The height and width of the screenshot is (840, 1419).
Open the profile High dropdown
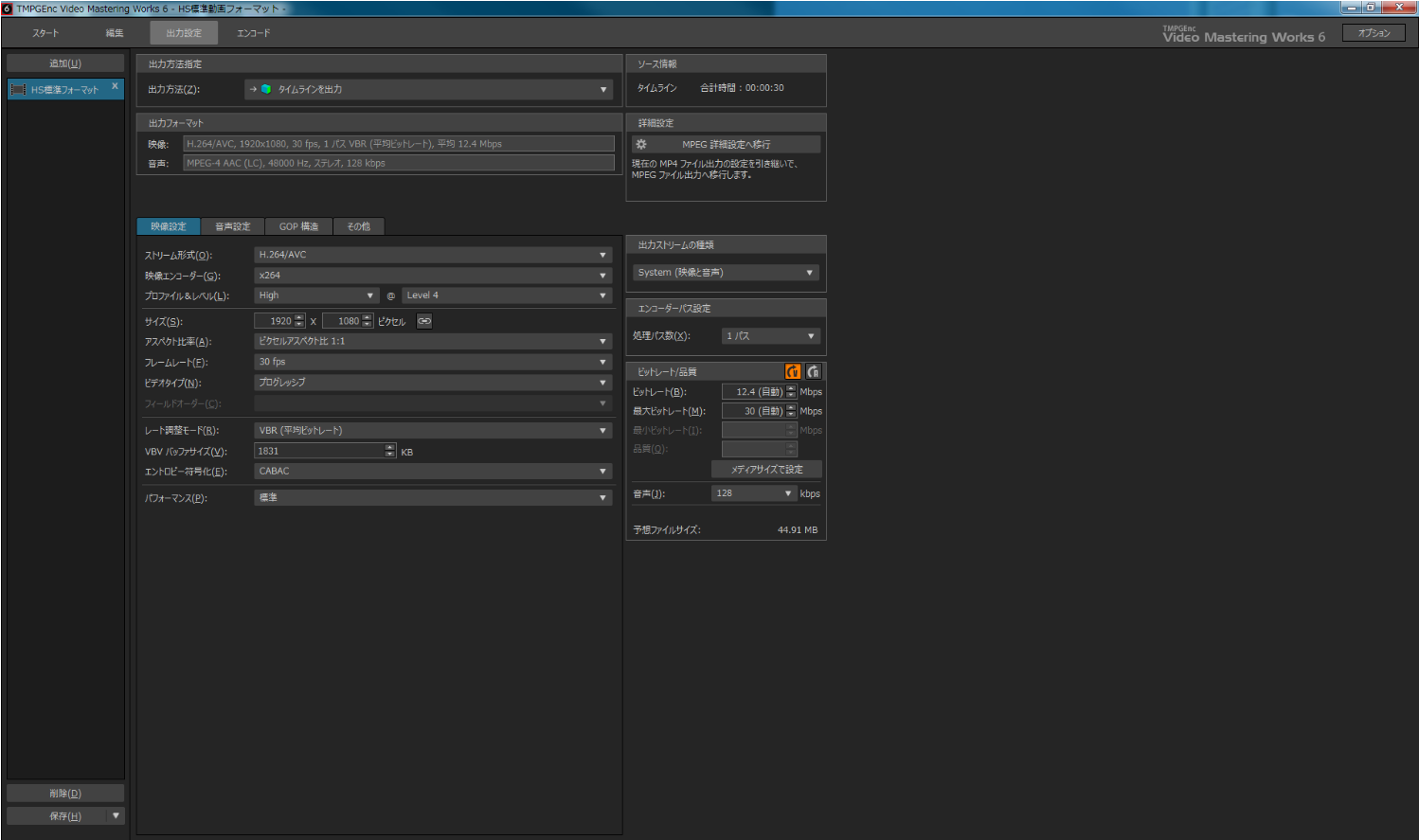pos(316,295)
